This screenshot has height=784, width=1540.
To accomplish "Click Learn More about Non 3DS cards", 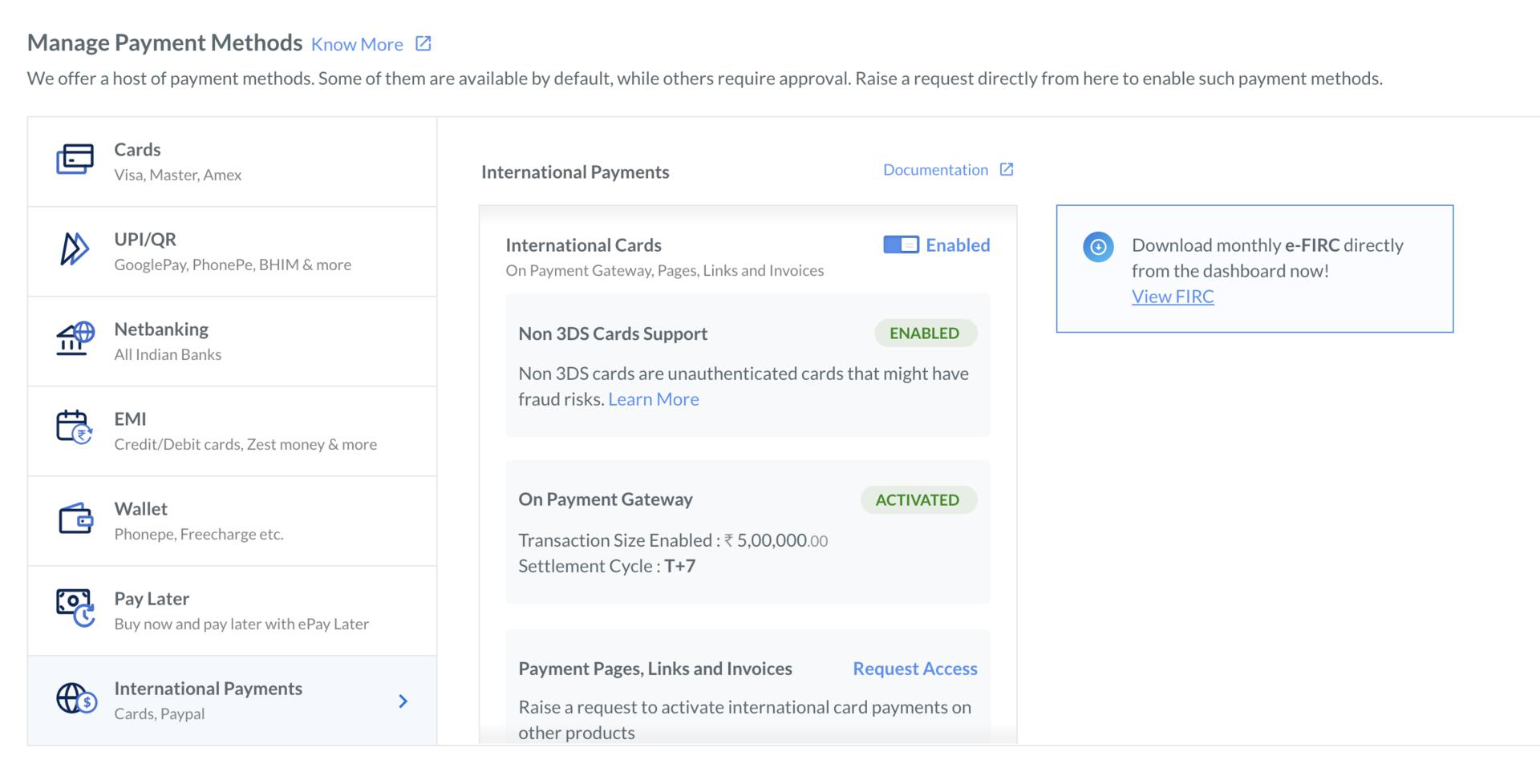I will [654, 399].
